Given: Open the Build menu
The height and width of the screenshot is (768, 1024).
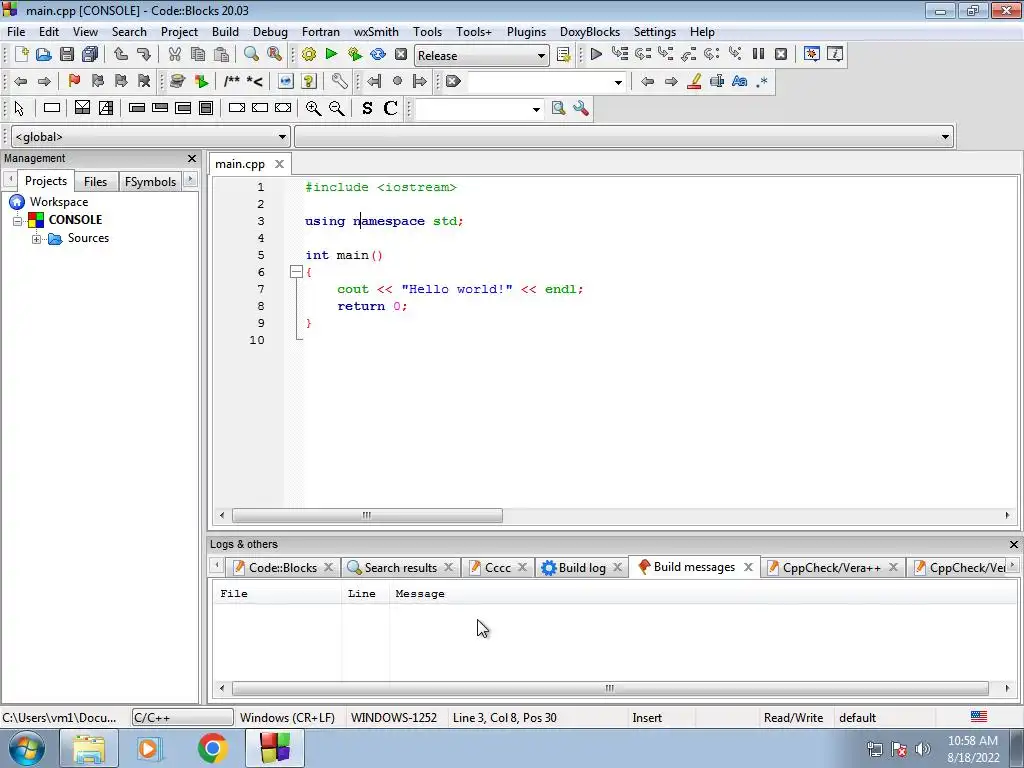Looking at the screenshot, I should click(225, 32).
